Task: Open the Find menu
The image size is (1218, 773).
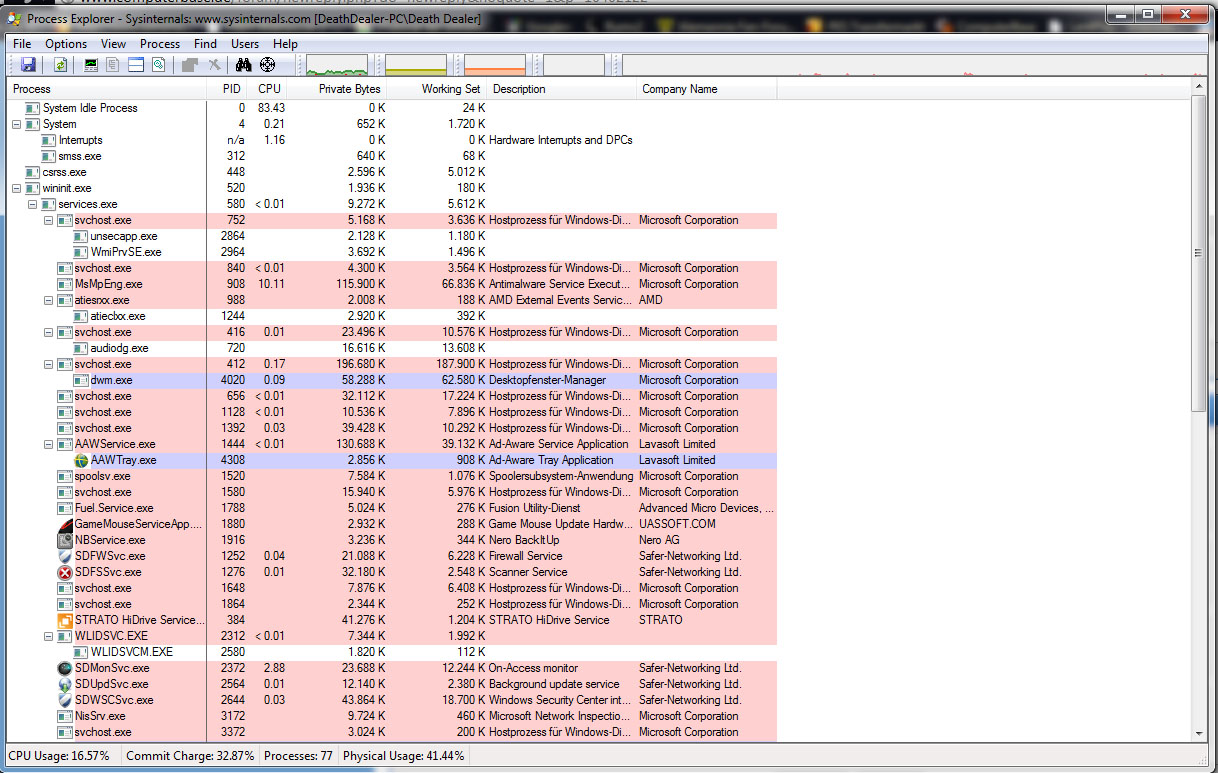Action: pos(205,44)
